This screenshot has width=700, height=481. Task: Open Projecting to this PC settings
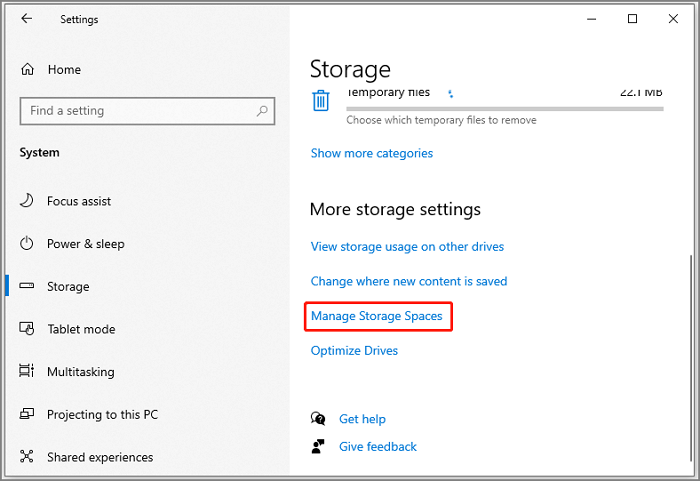102,415
